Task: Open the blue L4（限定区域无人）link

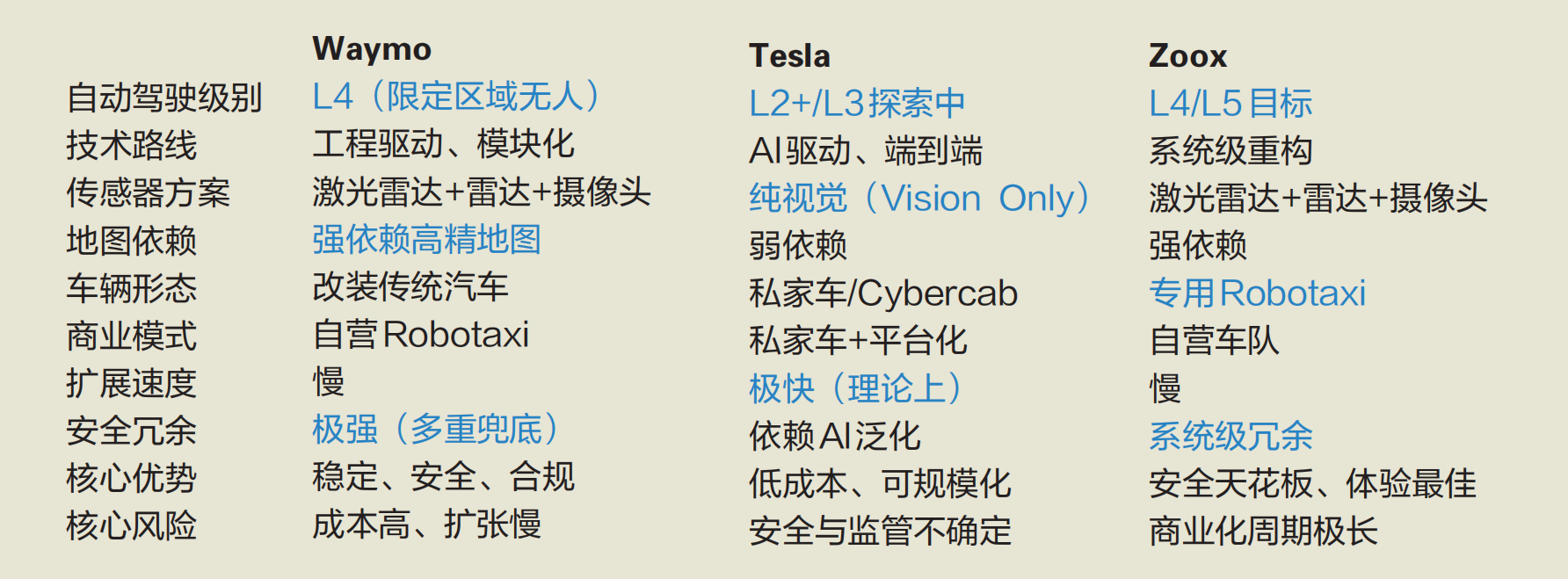Action: pyautogui.click(x=457, y=97)
